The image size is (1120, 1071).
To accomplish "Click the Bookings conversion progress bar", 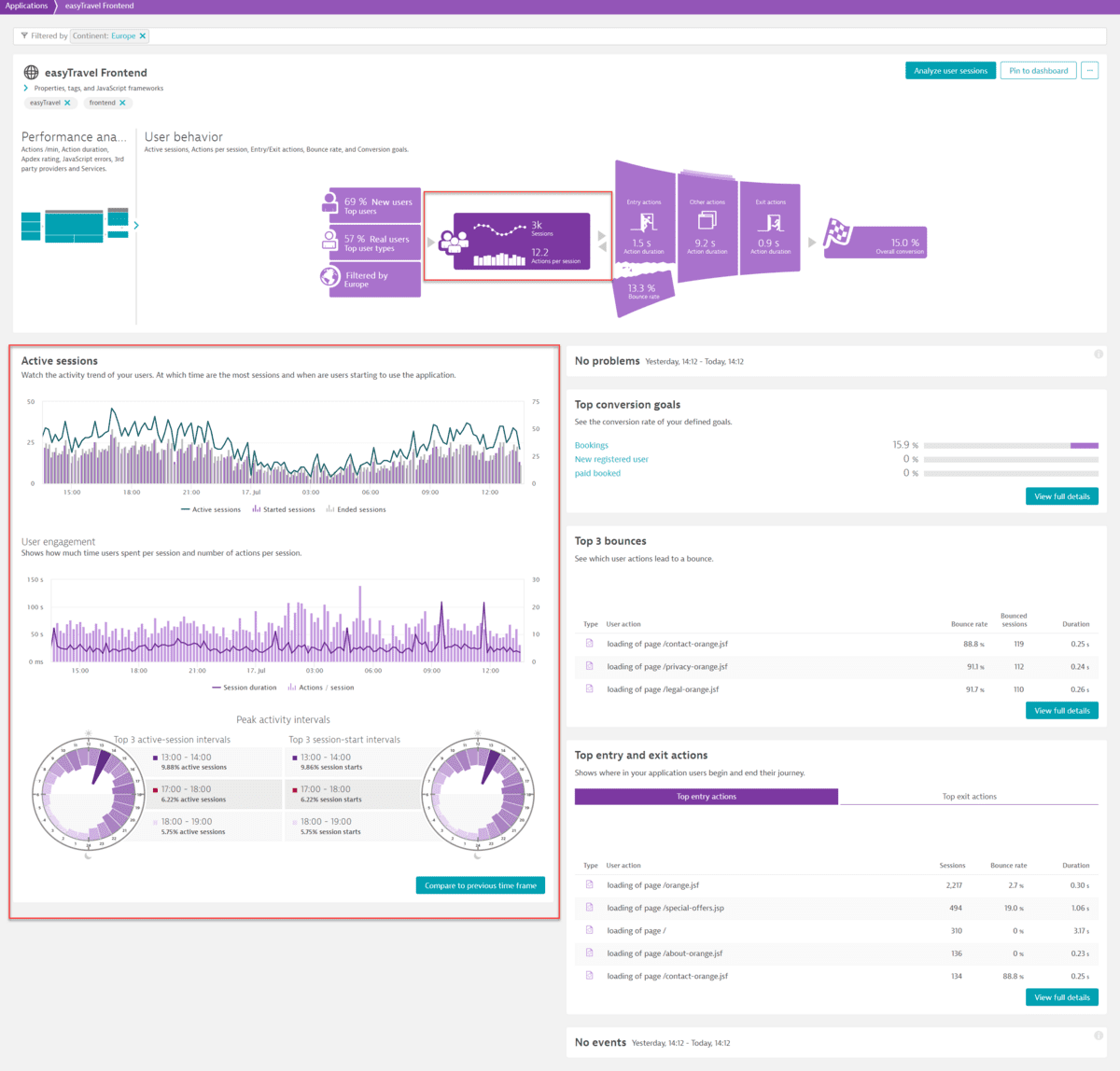I will pyautogui.click(x=1011, y=446).
